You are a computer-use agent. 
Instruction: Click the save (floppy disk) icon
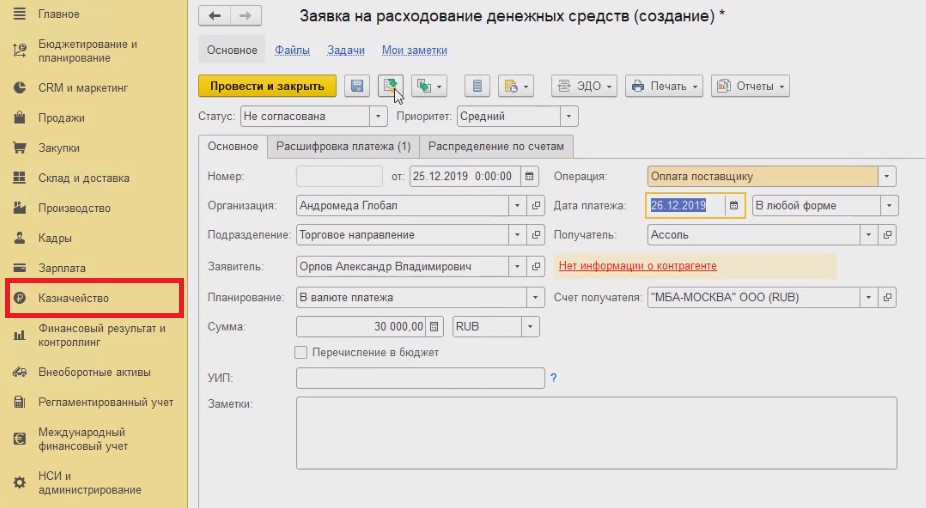(357, 87)
